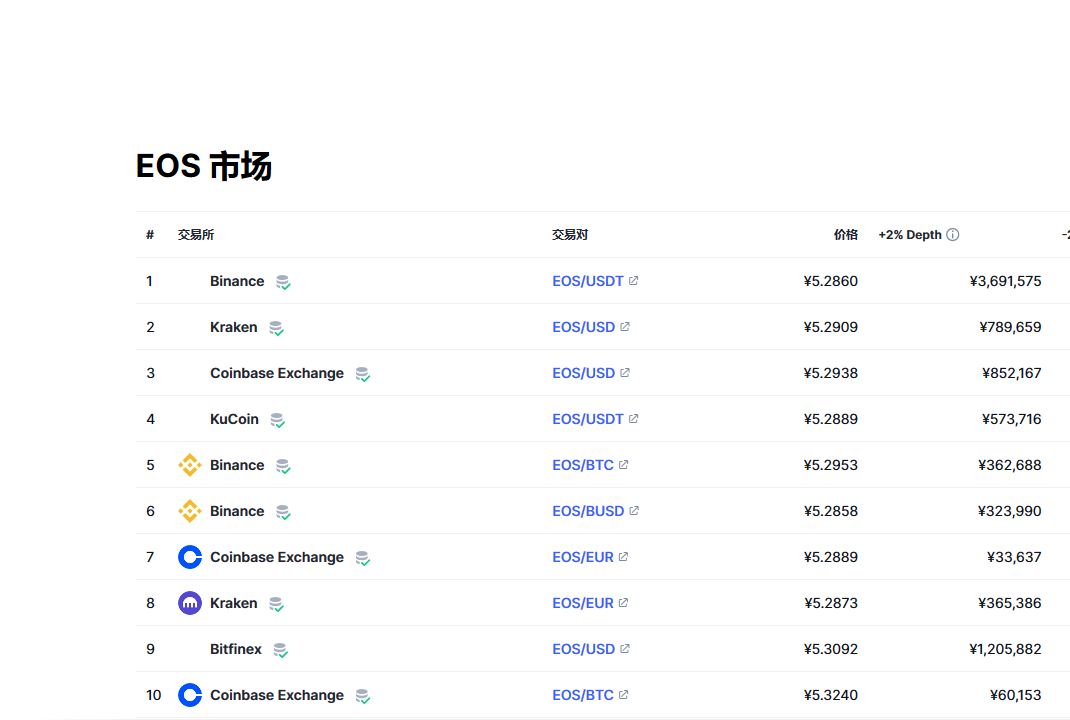Open Kraken EOS/EUR pair link
The height and width of the screenshot is (720, 1070).
(x=583, y=603)
